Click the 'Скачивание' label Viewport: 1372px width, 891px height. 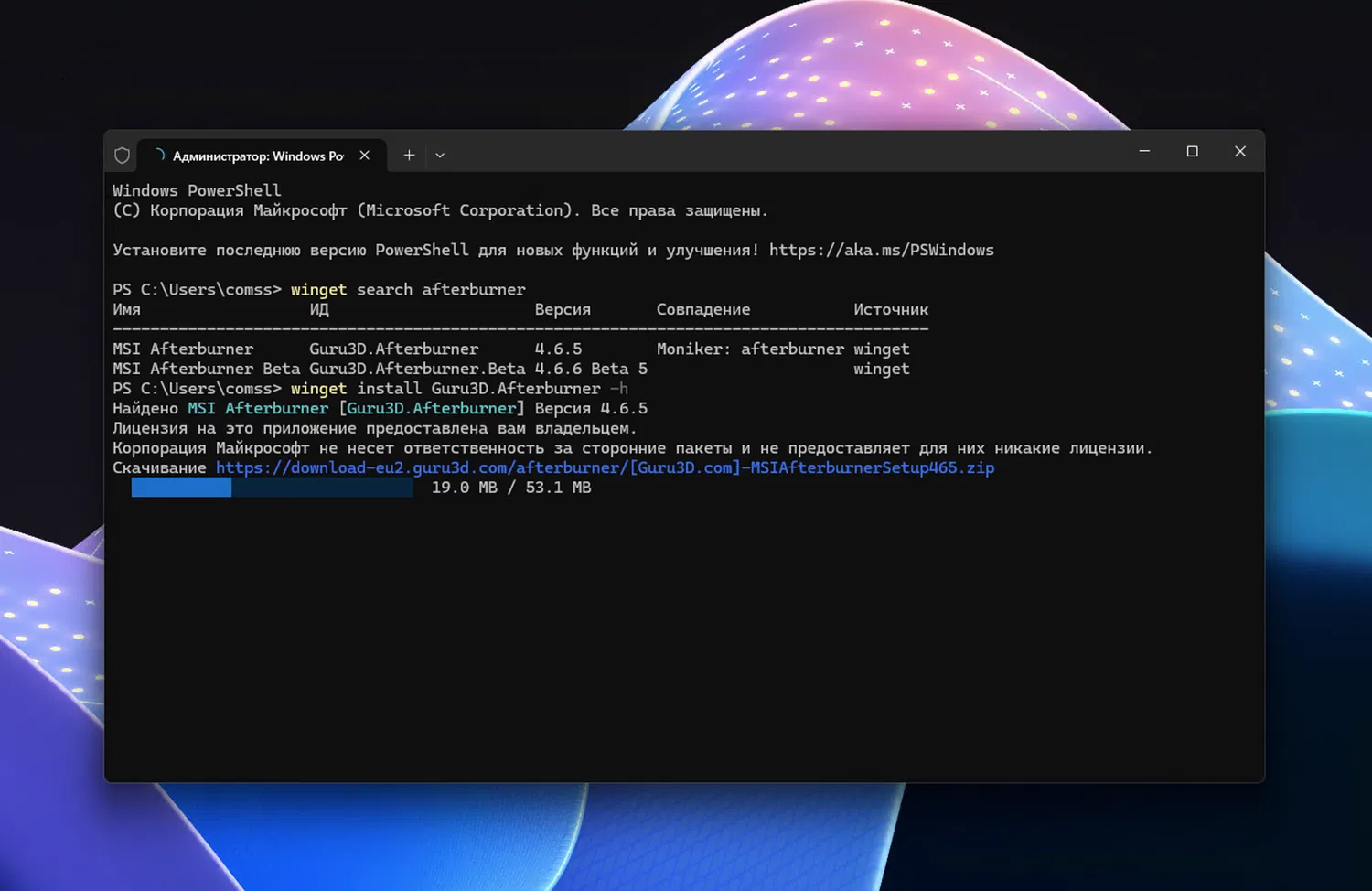(x=159, y=467)
